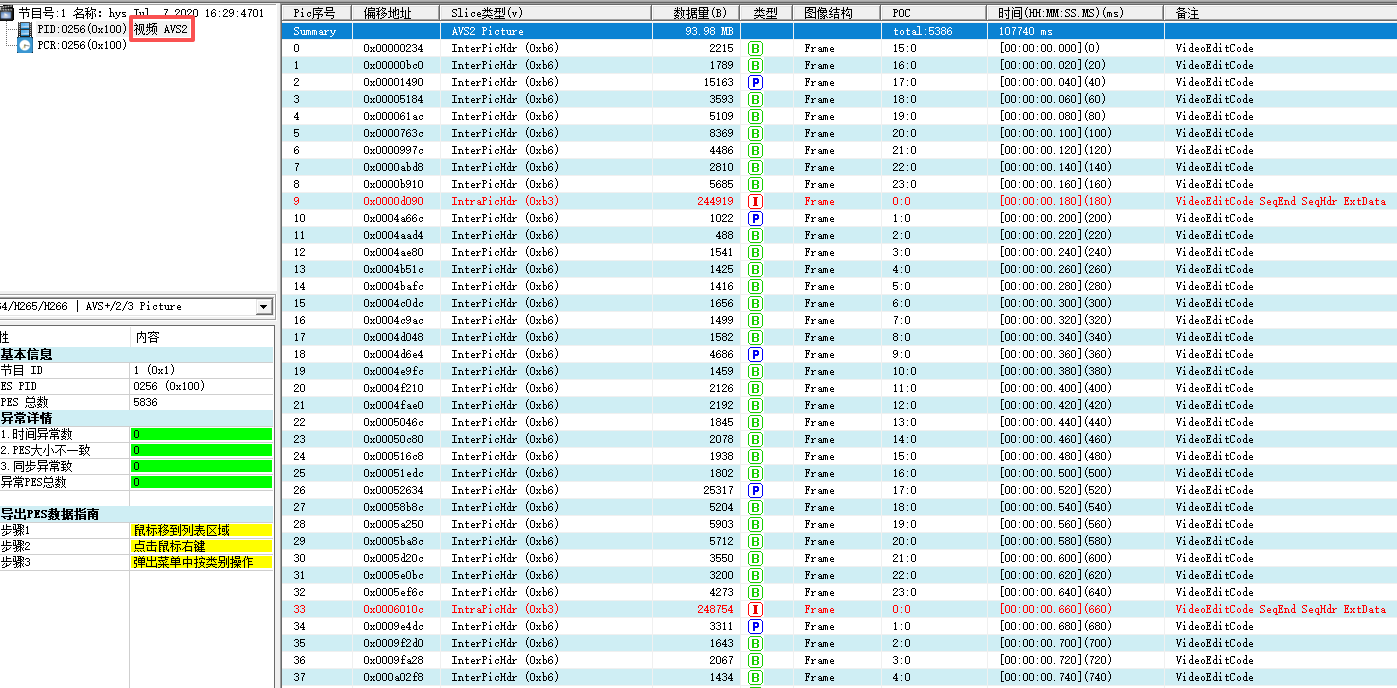
Task: Select the 节目号:1 program tree node
Action: tap(140, 13)
